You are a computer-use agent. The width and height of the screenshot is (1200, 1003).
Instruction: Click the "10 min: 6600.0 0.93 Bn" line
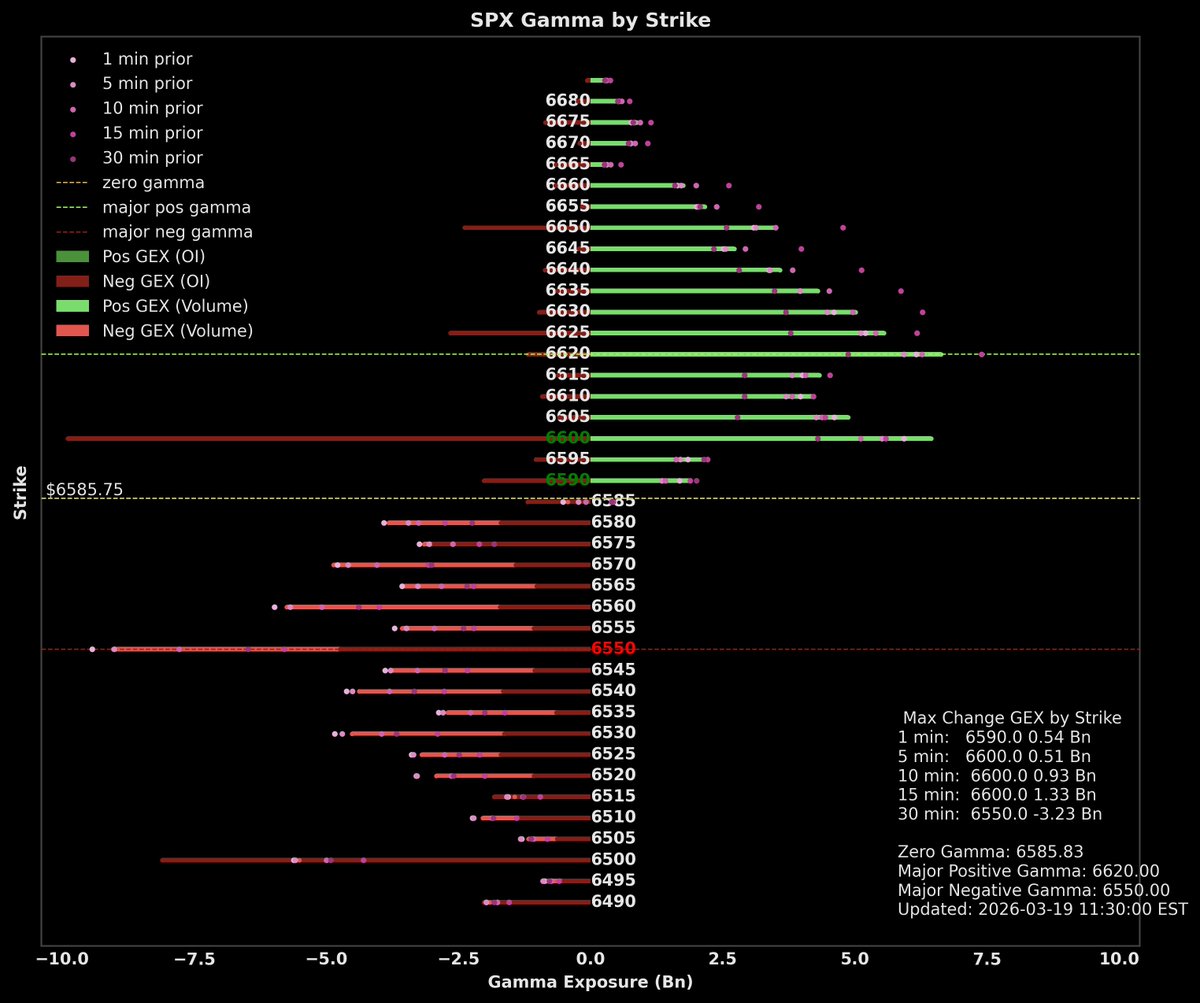click(997, 775)
